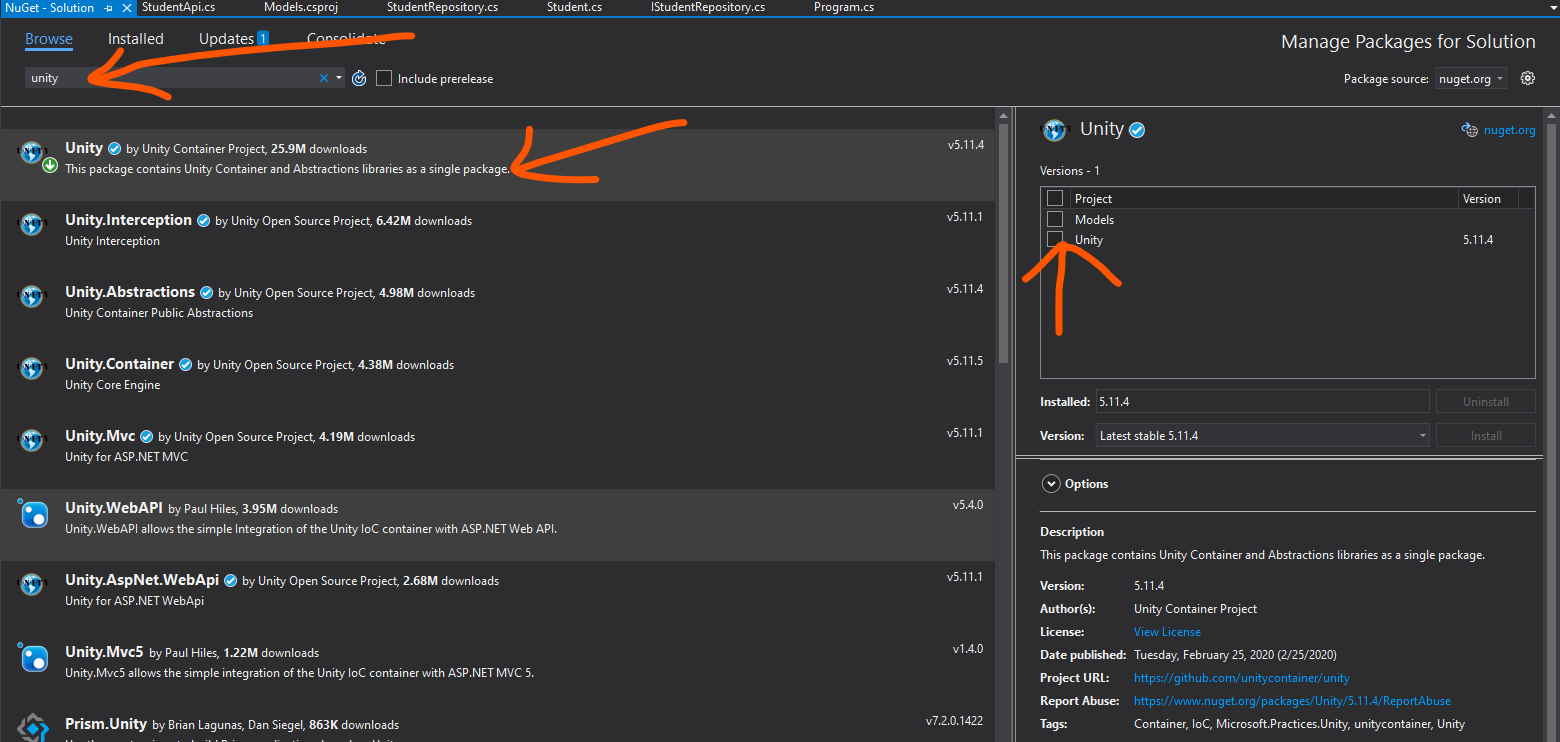Open the IStudentRepository.cs document tab
Screen dimensions: 1560x742
point(708,7)
